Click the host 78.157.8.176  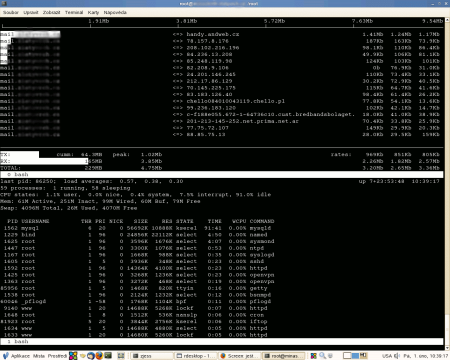click(x=208, y=41)
